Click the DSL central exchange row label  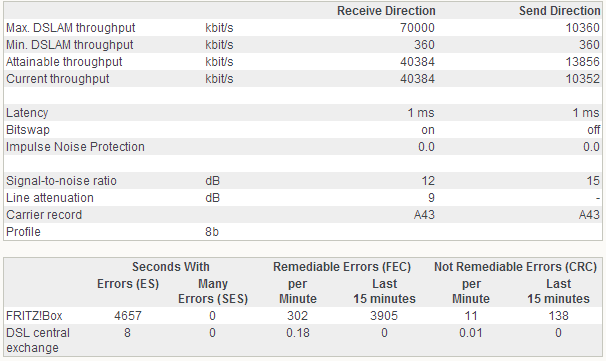[38, 340]
